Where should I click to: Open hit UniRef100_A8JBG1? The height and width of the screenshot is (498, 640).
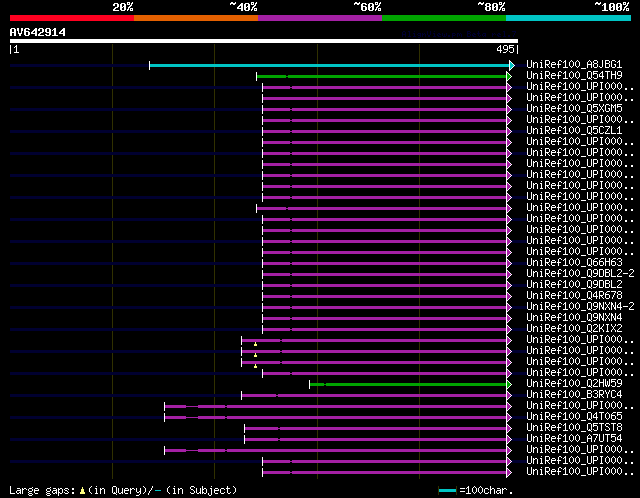[574, 64]
